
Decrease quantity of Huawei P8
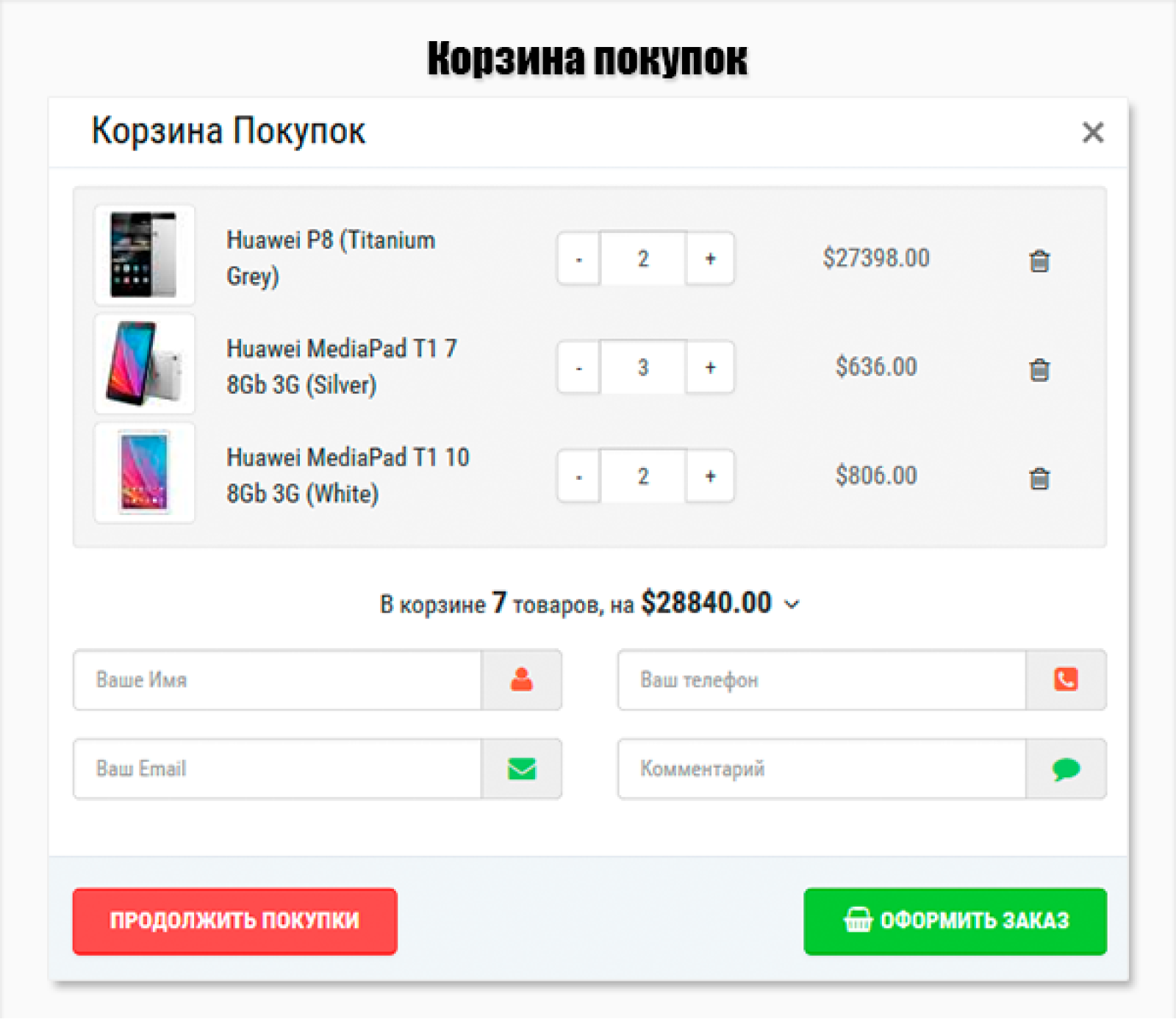(579, 259)
